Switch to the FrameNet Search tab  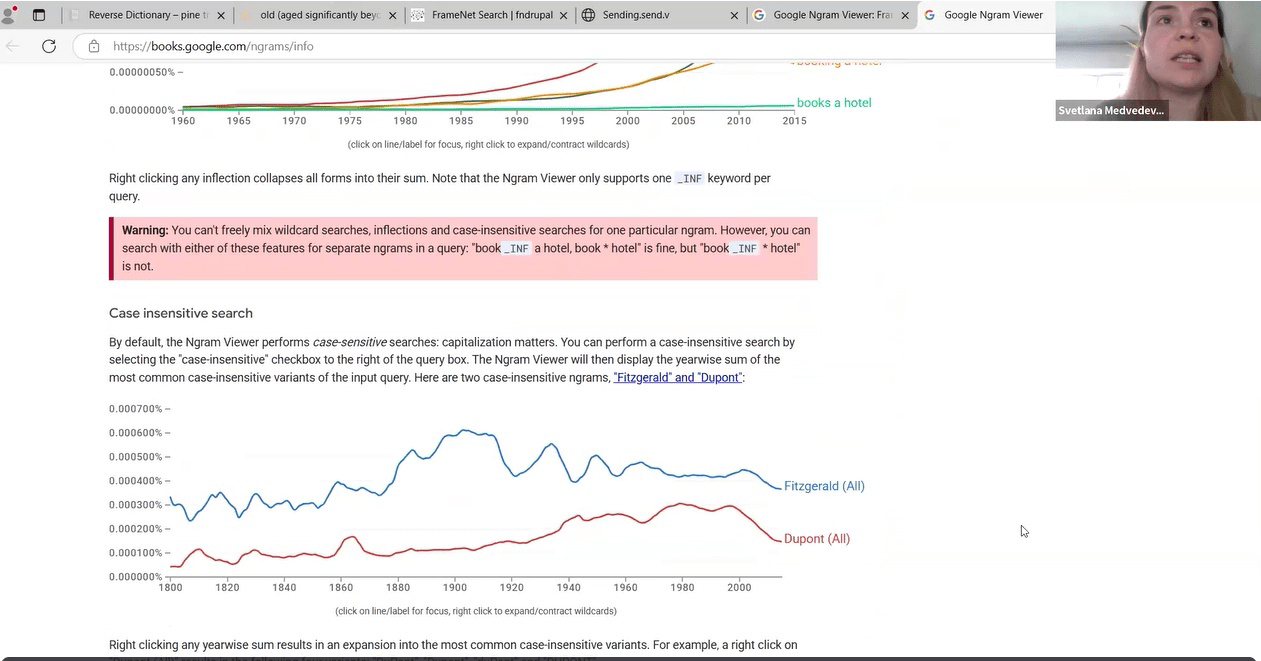[x=491, y=15]
